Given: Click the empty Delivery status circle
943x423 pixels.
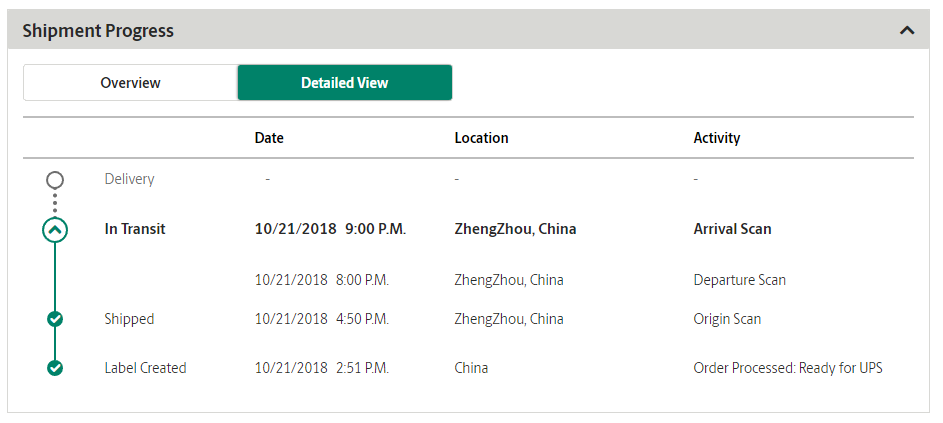Looking at the screenshot, I should pos(55,180).
